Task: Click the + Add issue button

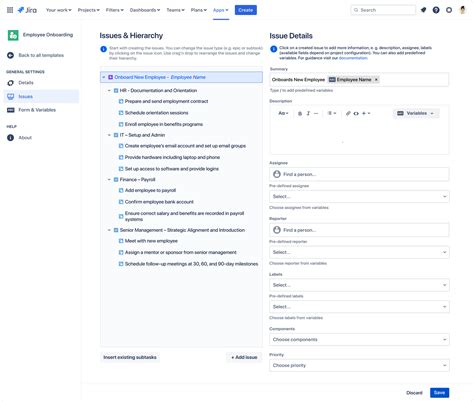Action: click(244, 357)
